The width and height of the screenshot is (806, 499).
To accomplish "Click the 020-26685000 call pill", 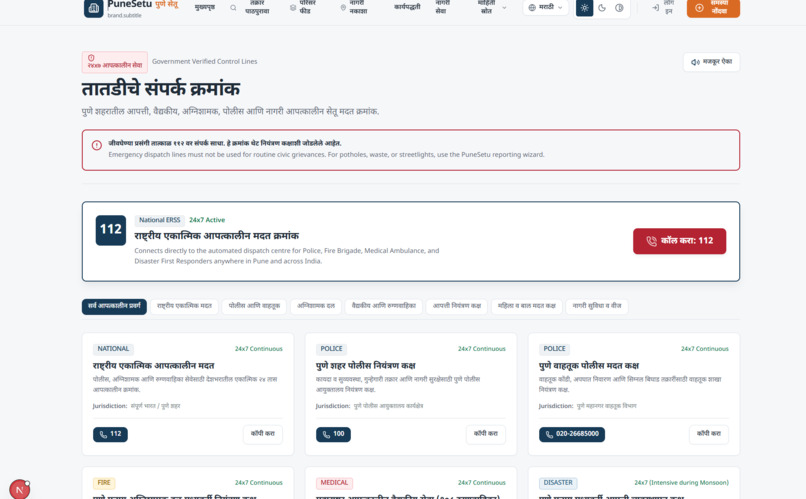I will point(572,434).
